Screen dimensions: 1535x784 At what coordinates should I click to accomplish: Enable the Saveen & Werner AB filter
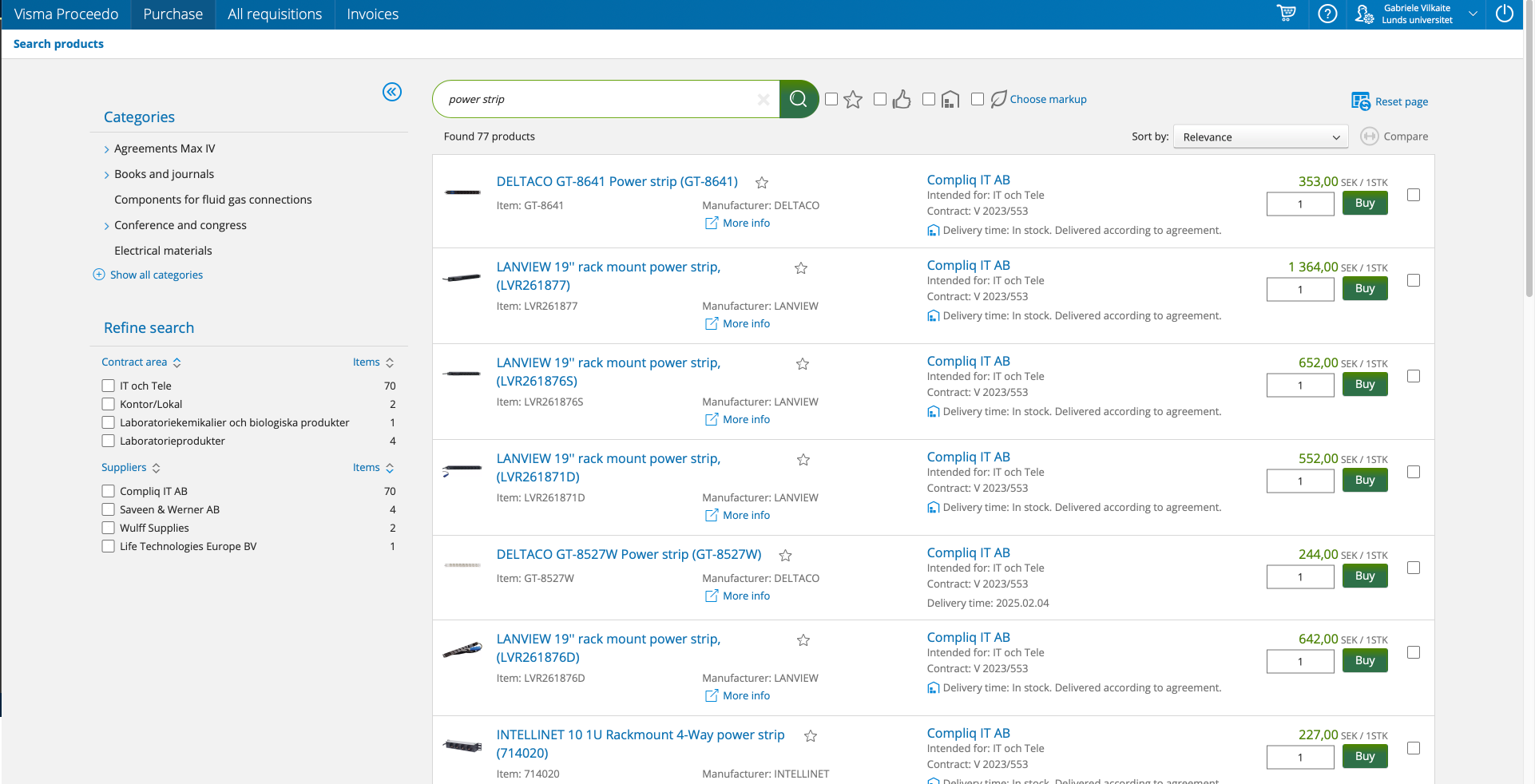coord(109,509)
